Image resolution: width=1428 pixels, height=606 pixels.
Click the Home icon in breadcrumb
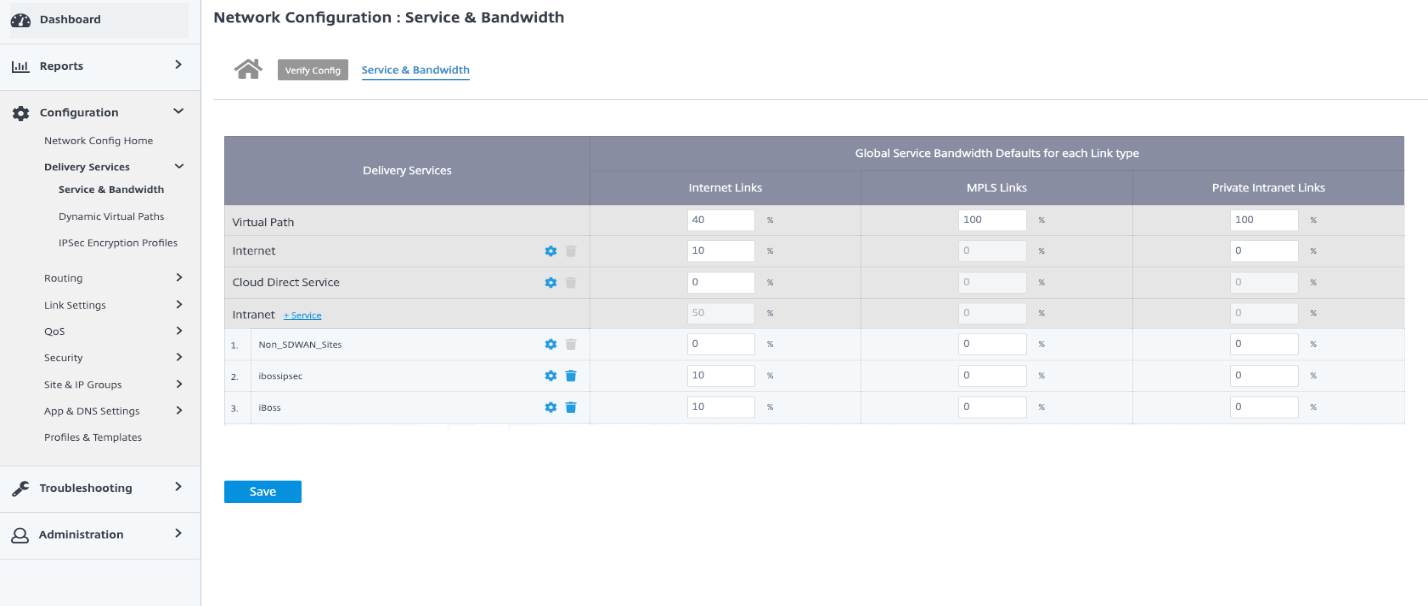coord(248,69)
